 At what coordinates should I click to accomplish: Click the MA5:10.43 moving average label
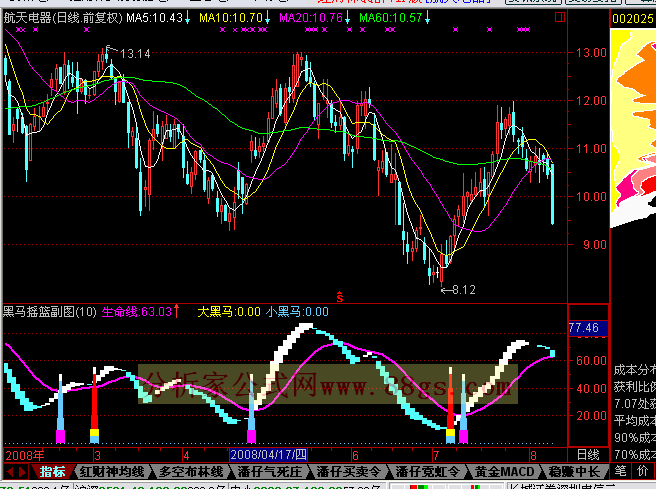[x=155, y=18]
